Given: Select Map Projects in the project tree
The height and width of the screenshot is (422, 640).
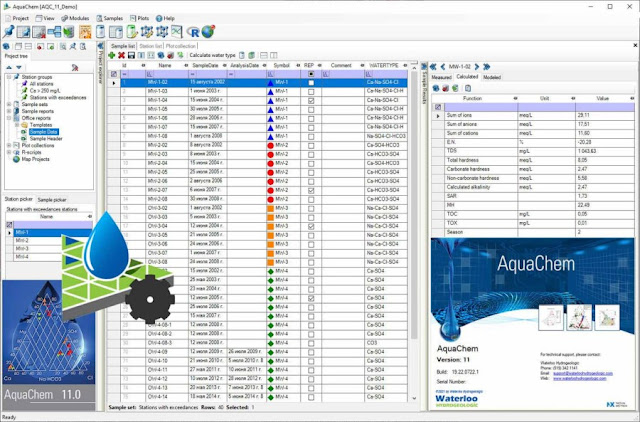Looking at the screenshot, I should coord(35,159).
